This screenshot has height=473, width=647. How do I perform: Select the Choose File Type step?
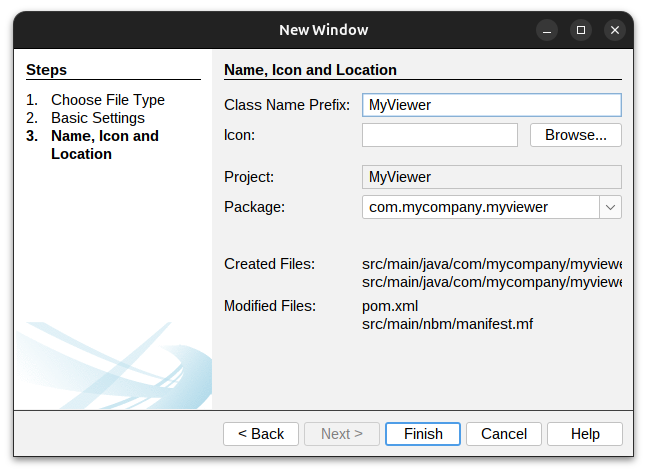tap(108, 100)
